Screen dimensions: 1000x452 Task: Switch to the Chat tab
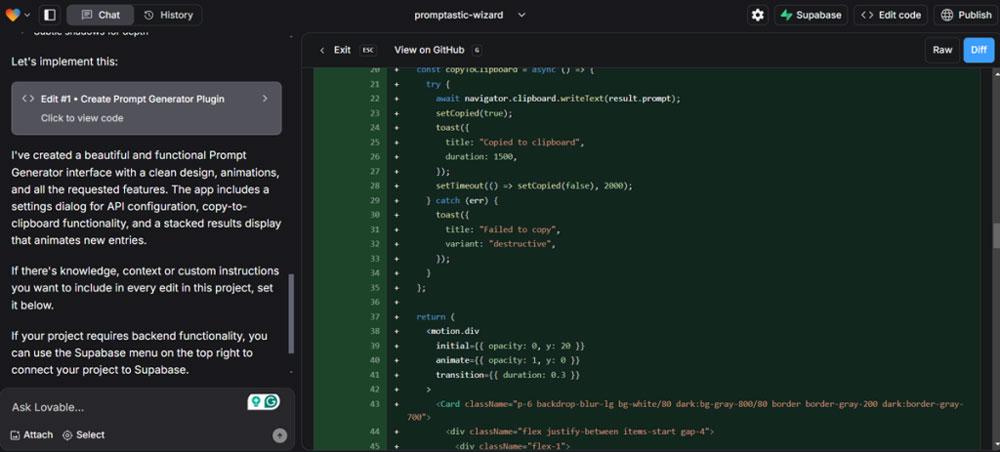pos(101,15)
